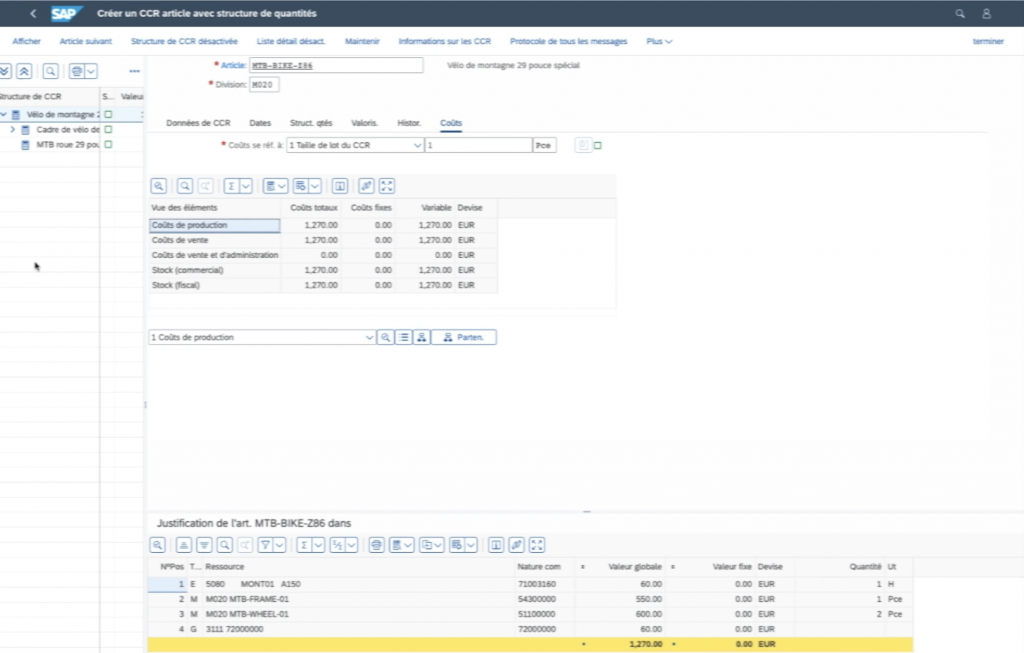Click sort ascending icon in justification toolbar
This screenshot has height=653, width=1024.
[x=183, y=545]
